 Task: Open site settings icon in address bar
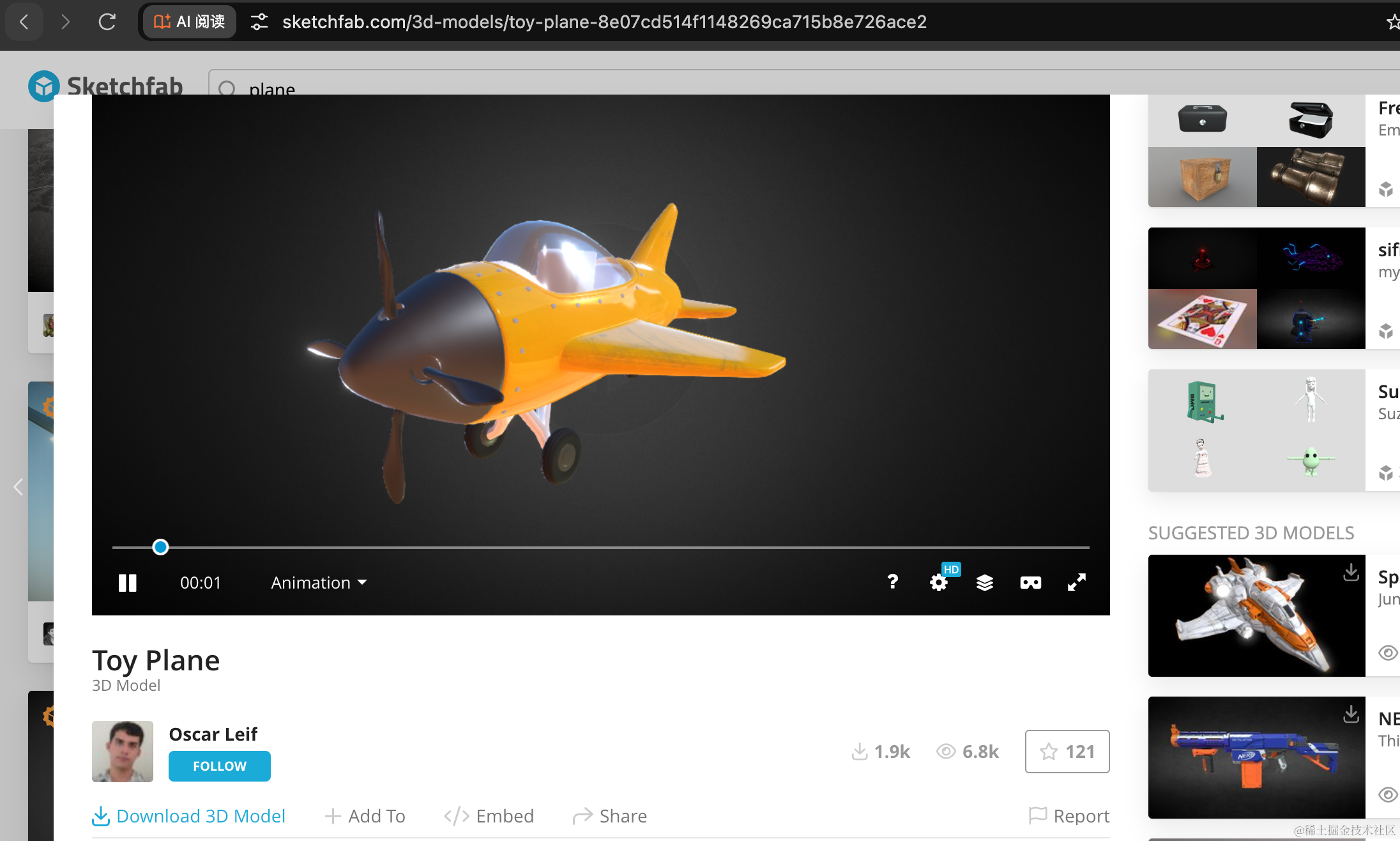pos(259,22)
